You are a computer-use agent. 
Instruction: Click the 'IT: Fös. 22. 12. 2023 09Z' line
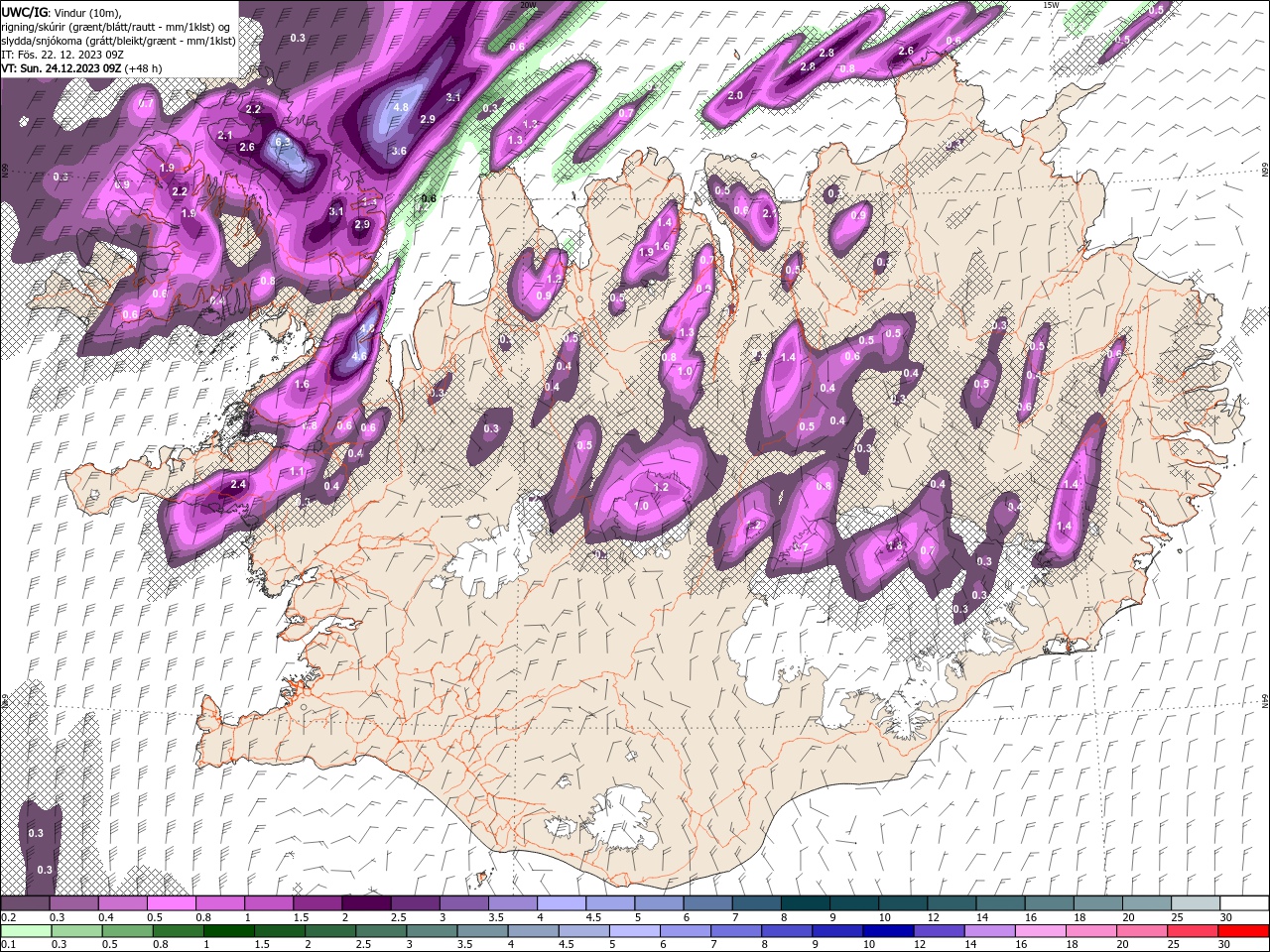click(x=63, y=55)
